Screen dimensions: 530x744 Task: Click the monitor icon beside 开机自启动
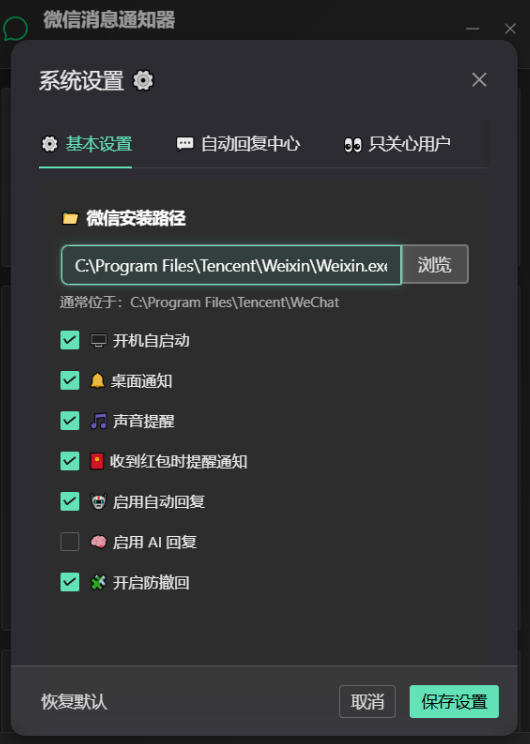[98, 341]
